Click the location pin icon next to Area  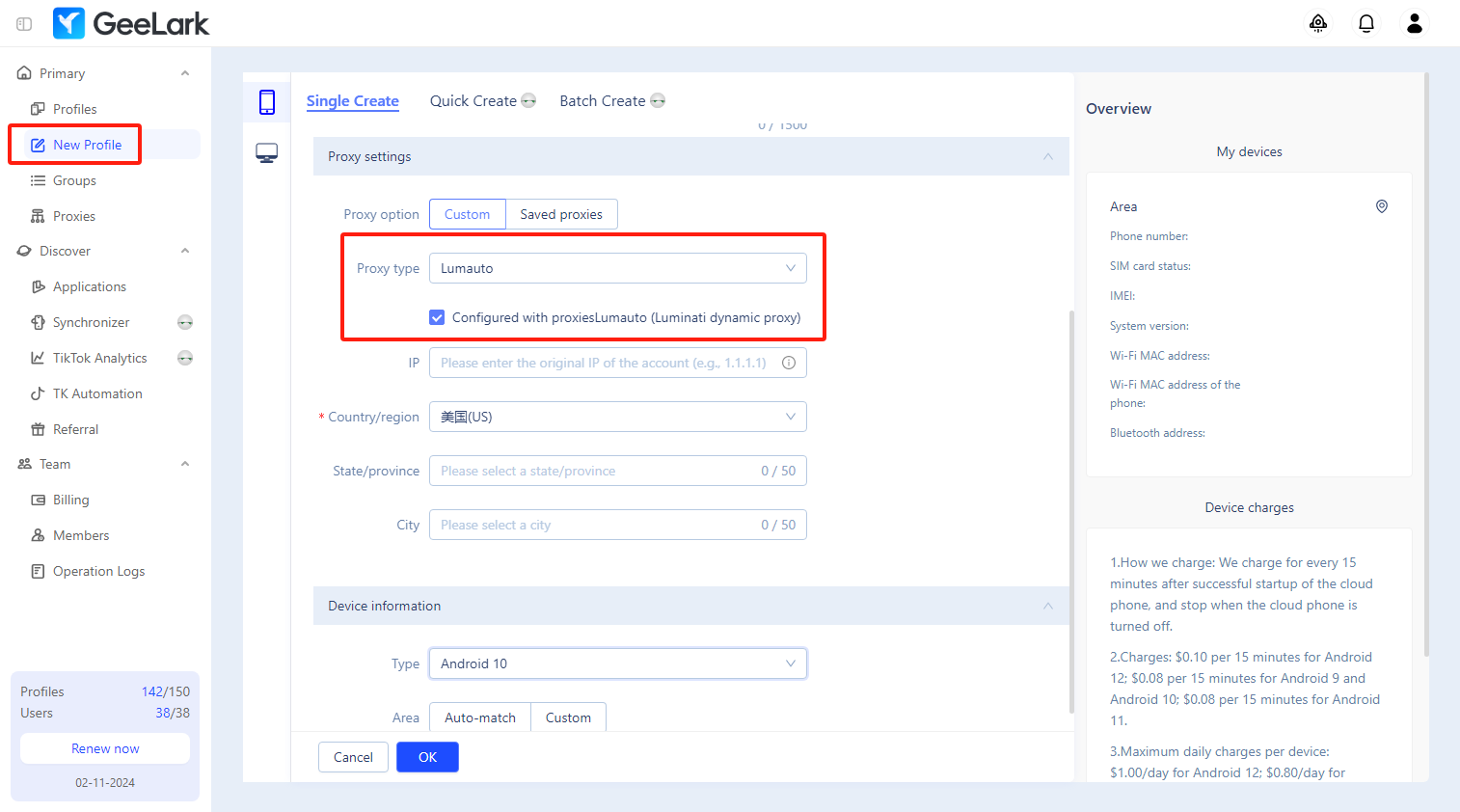pos(1381,206)
